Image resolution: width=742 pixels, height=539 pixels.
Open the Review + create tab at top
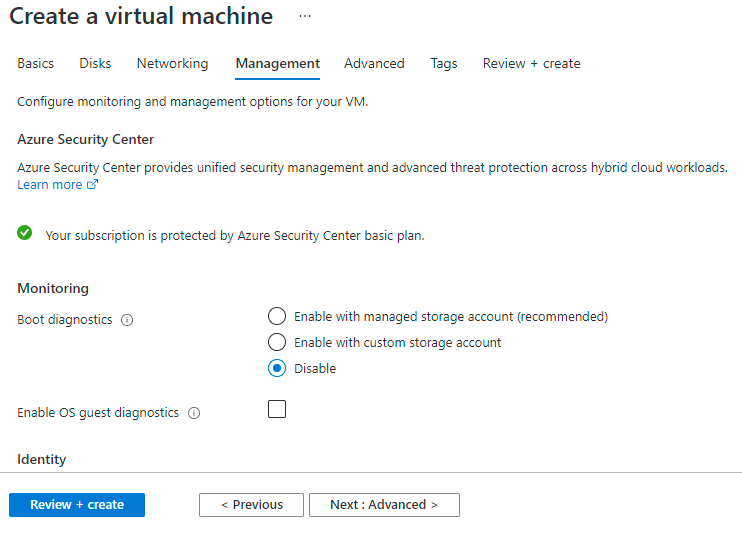point(531,63)
